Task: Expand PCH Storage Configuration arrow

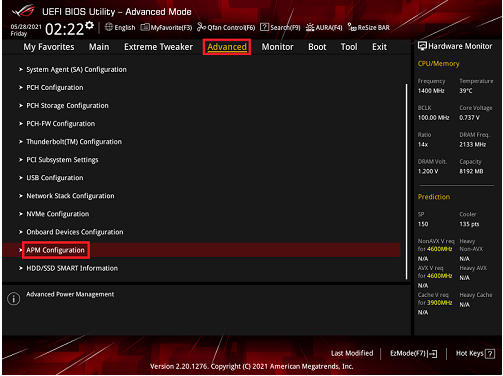Action: tap(21, 106)
